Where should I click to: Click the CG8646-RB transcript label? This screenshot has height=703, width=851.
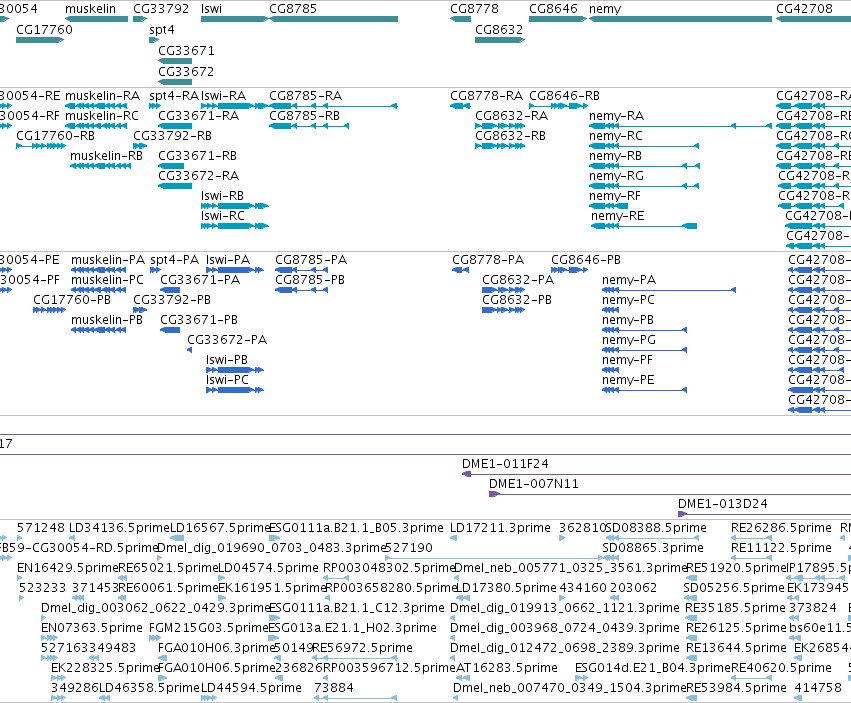tap(564, 96)
